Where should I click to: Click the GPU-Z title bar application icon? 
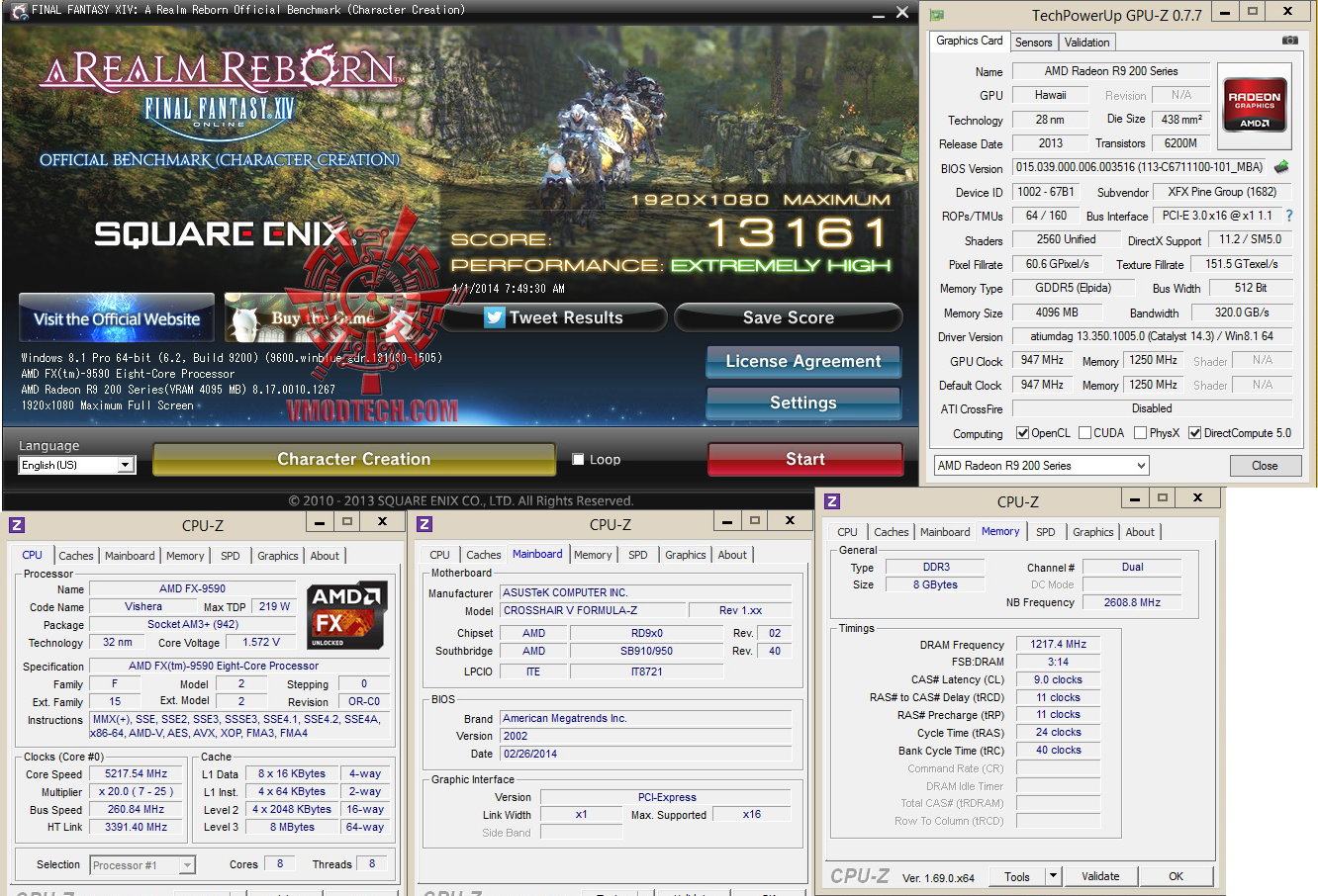point(937,15)
